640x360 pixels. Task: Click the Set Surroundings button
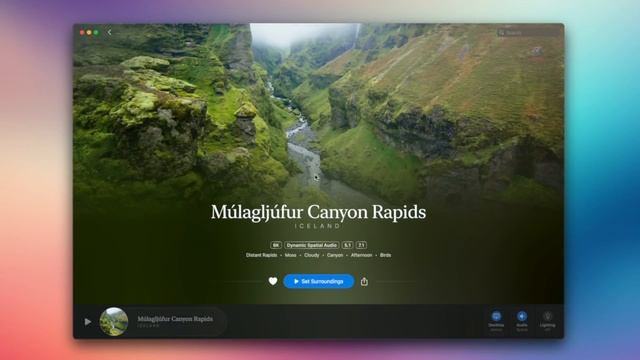[x=319, y=281]
